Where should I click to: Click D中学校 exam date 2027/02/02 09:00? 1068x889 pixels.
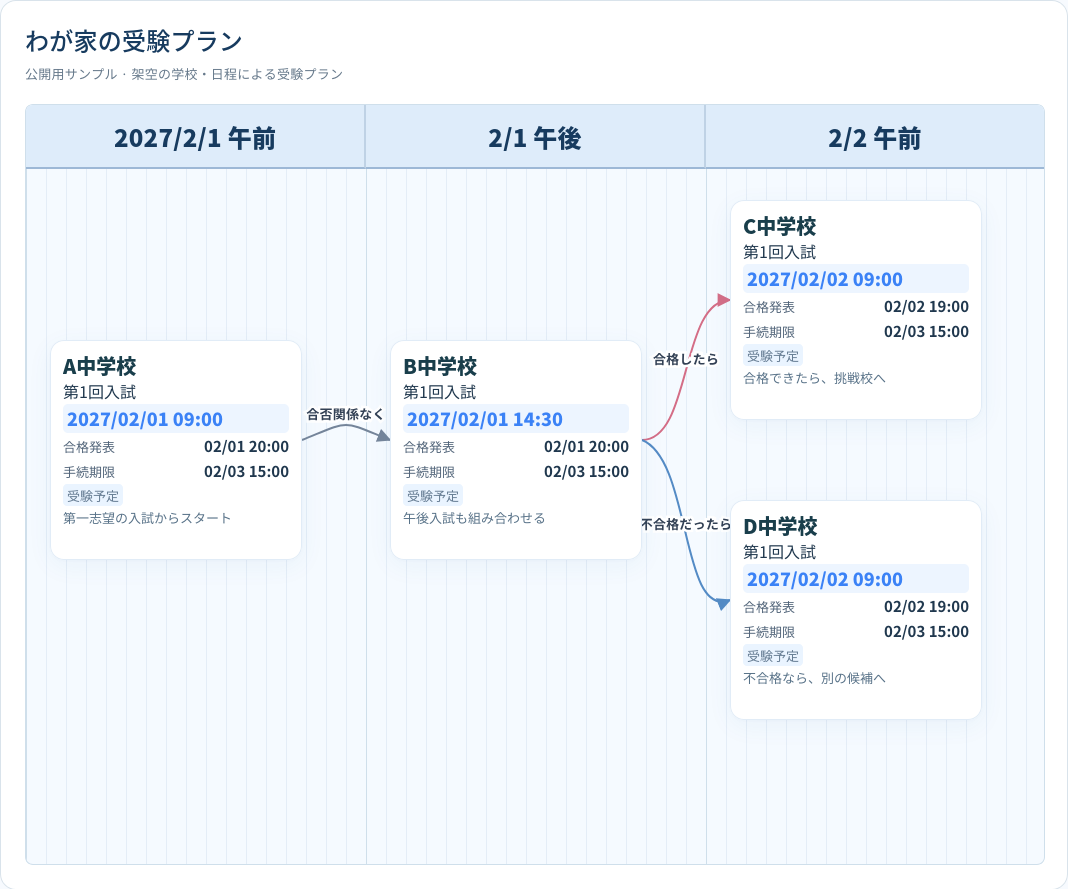pyautogui.click(x=855, y=579)
